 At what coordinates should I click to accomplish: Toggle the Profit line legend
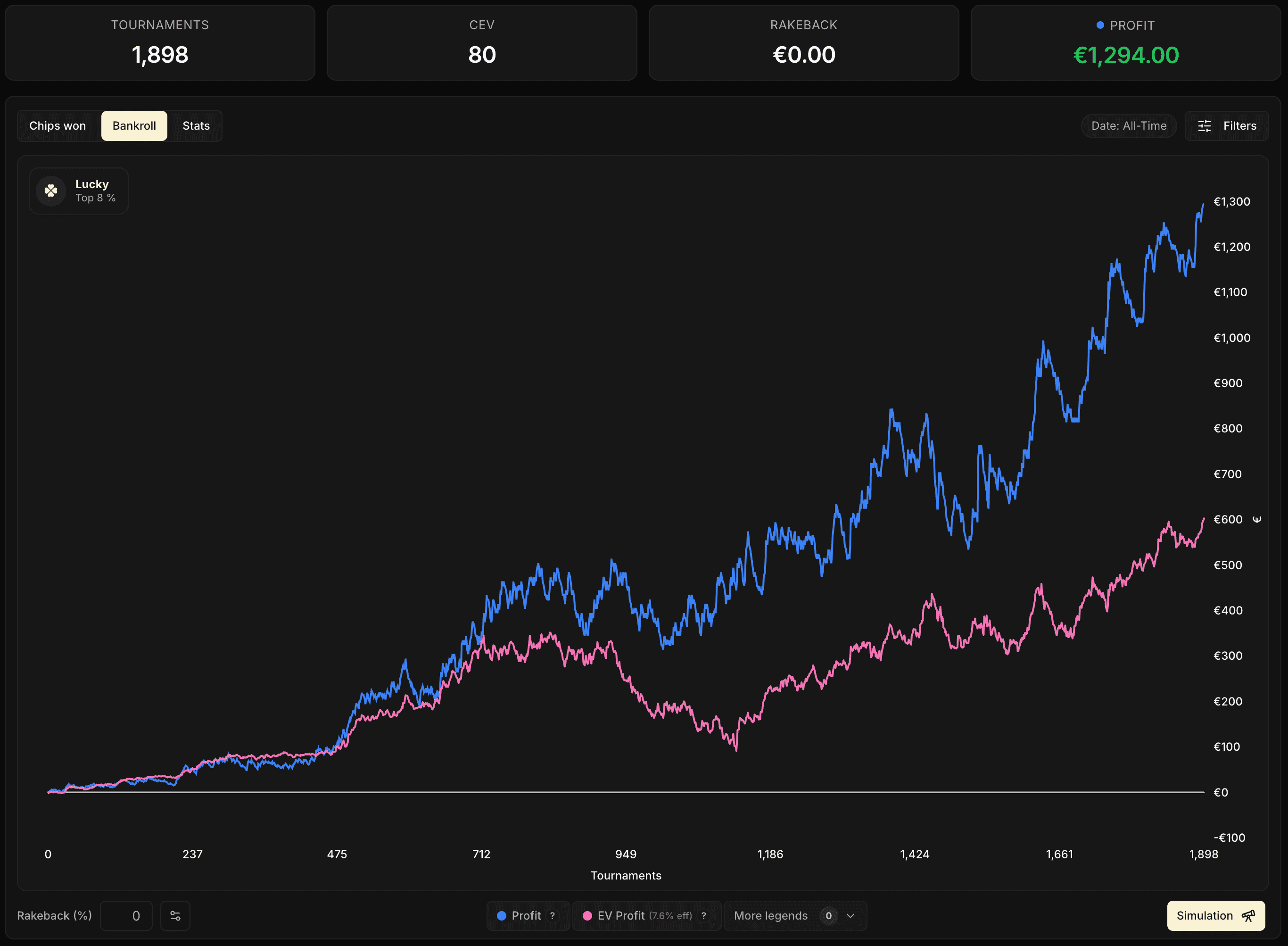527,916
